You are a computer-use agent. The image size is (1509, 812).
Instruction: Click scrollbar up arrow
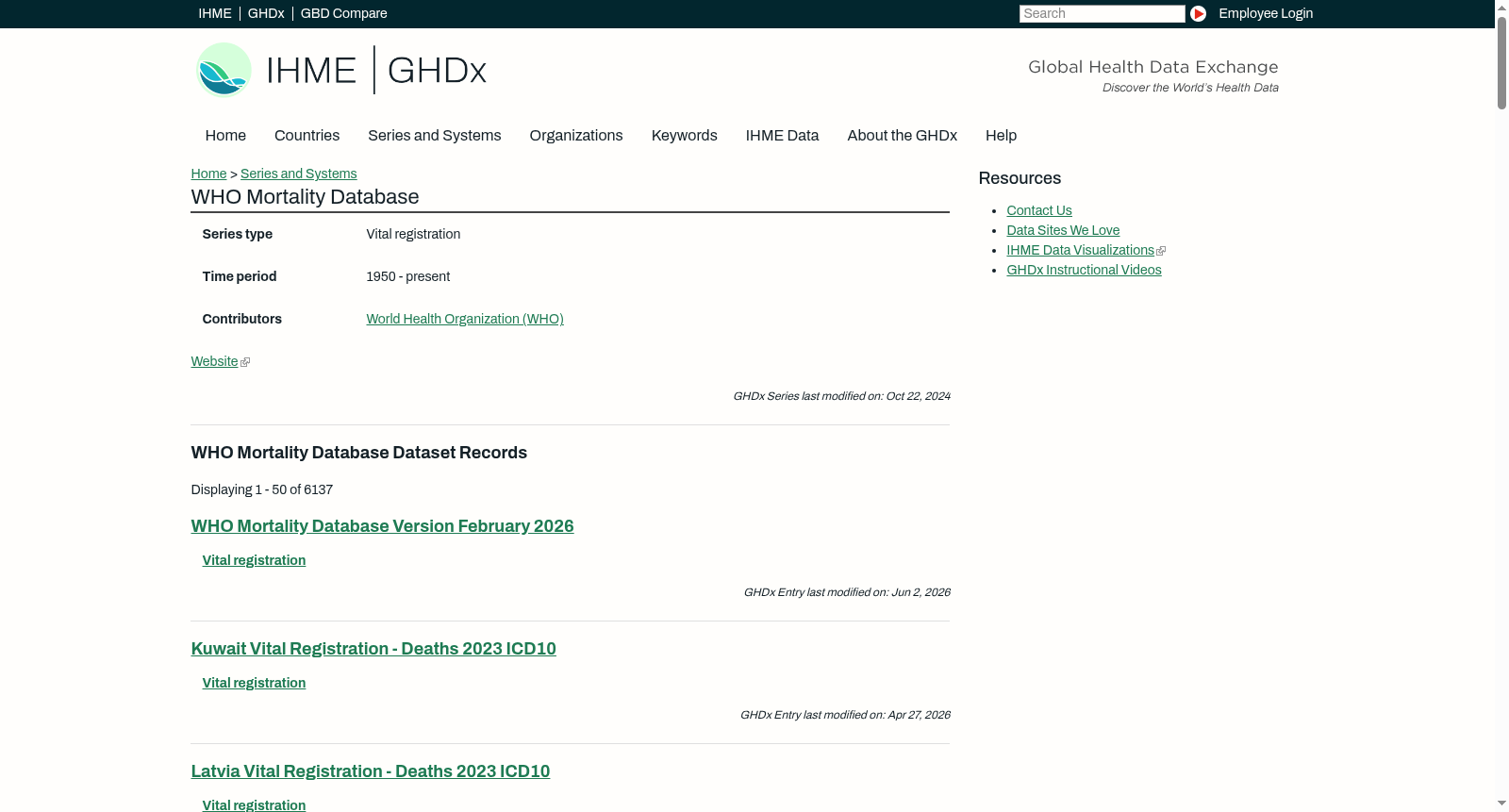tap(1501, 7)
